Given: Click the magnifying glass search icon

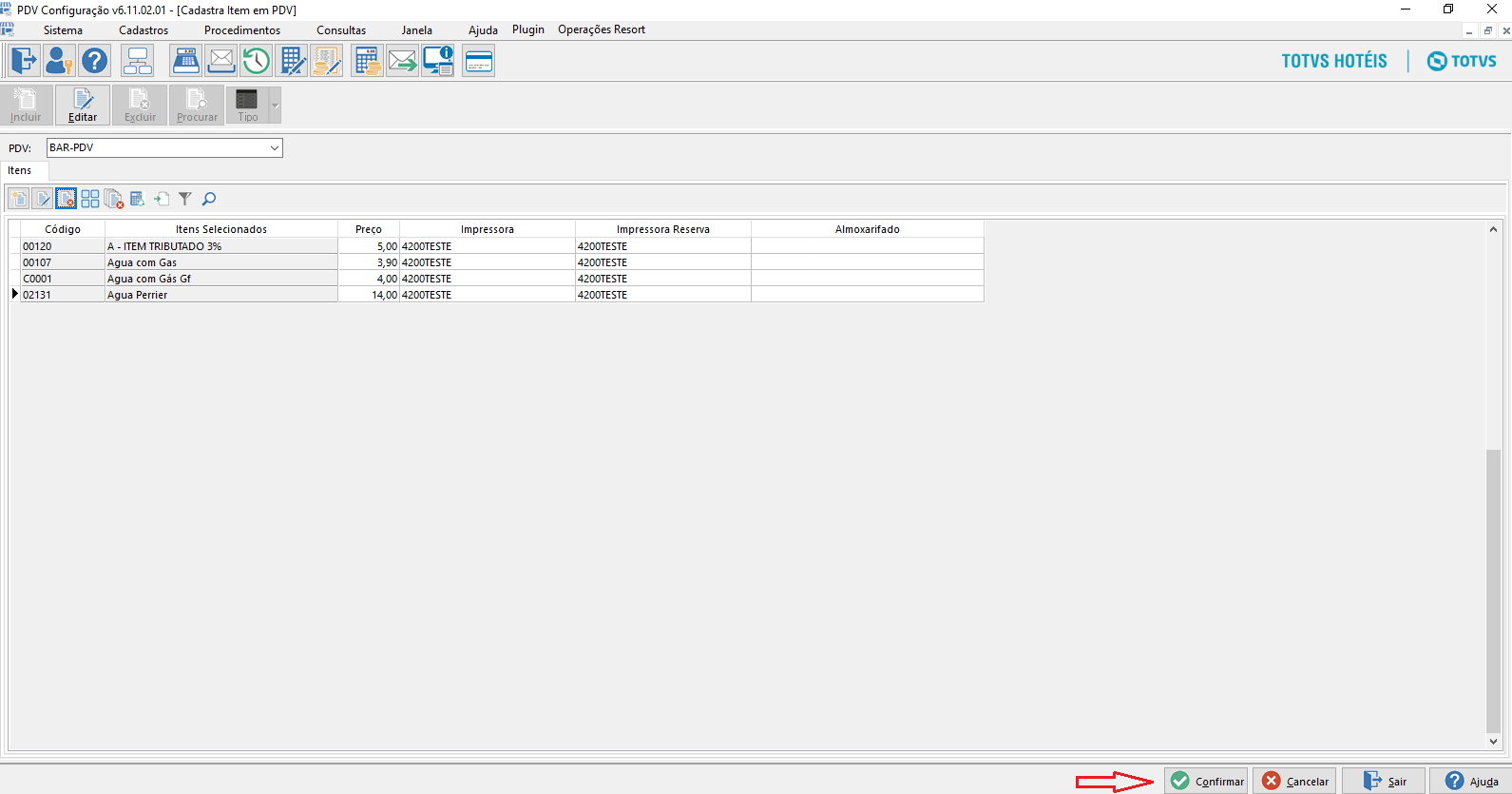Looking at the screenshot, I should [x=209, y=199].
